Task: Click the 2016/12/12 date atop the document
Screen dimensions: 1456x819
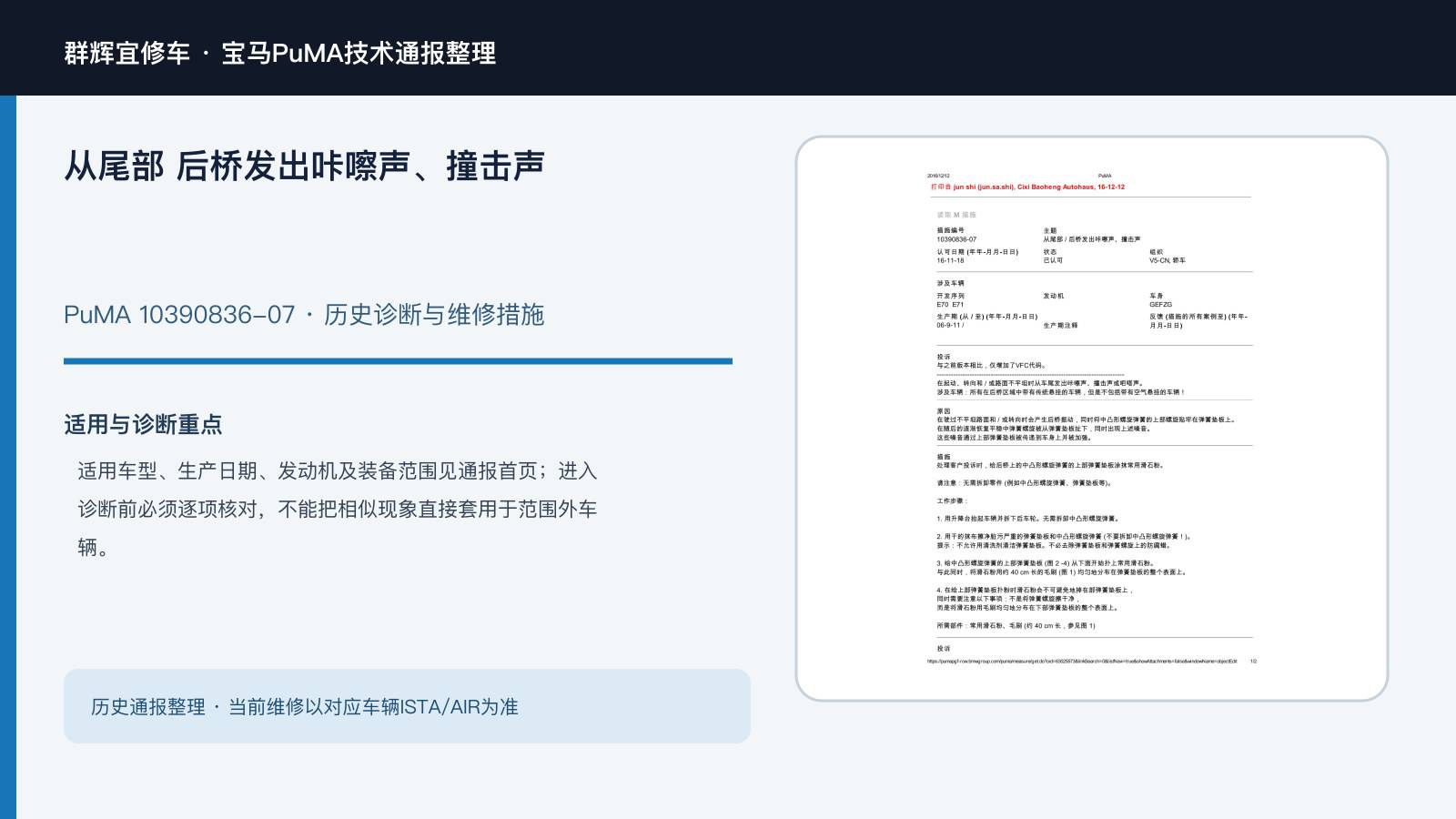Action: pyautogui.click(x=937, y=176)
